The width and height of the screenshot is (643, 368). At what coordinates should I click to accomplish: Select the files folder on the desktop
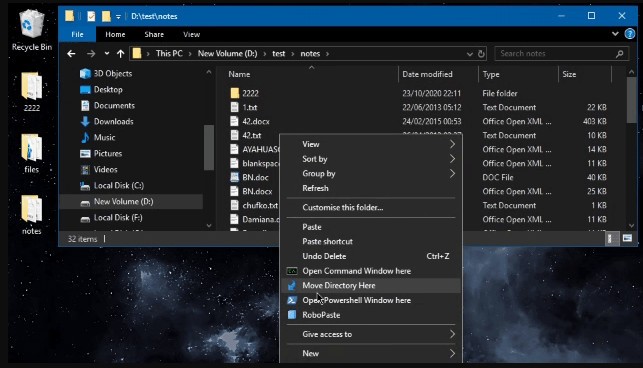tap(32, 153)
